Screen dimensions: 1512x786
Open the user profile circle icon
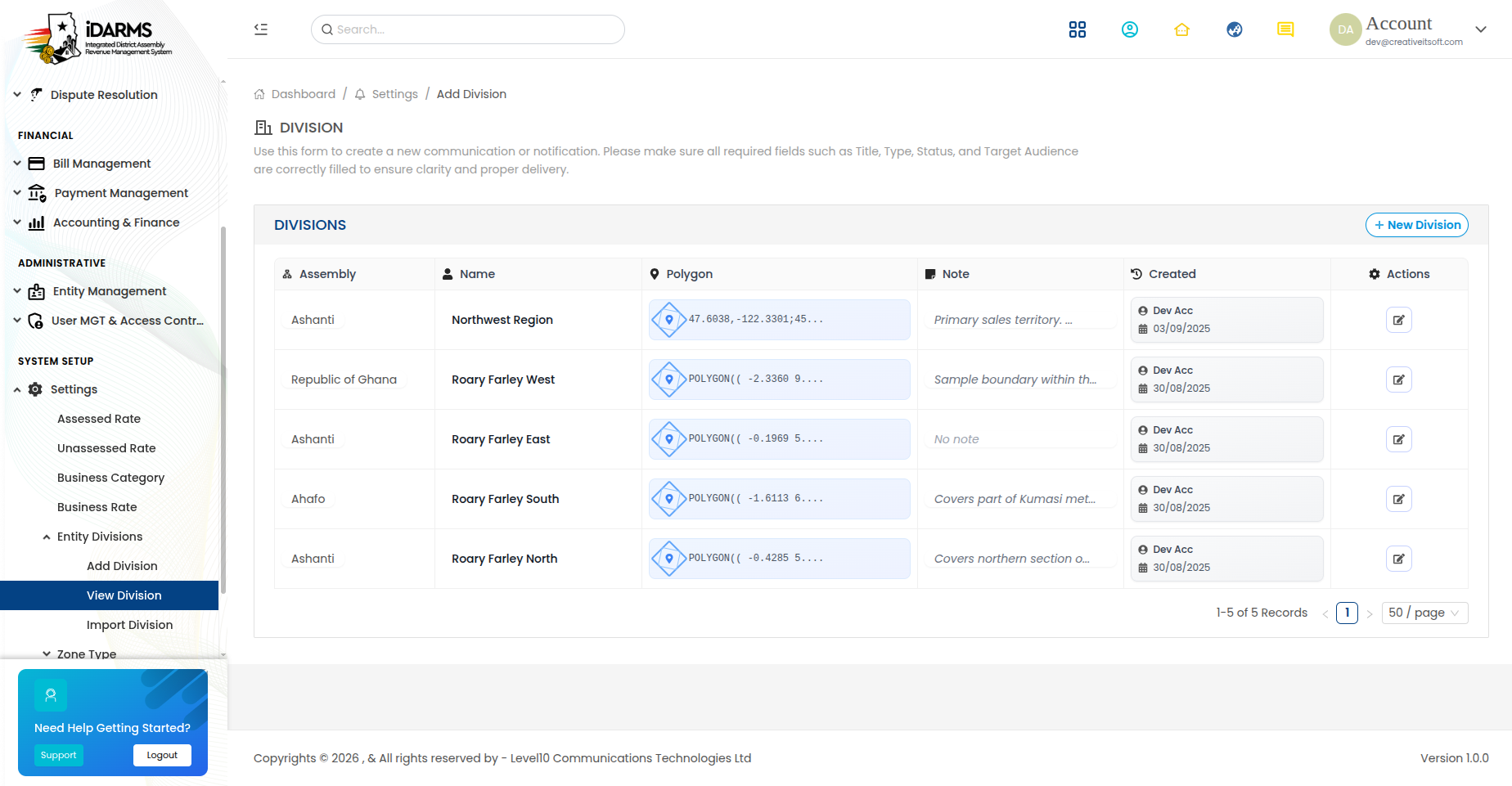tap(1130, 29)
